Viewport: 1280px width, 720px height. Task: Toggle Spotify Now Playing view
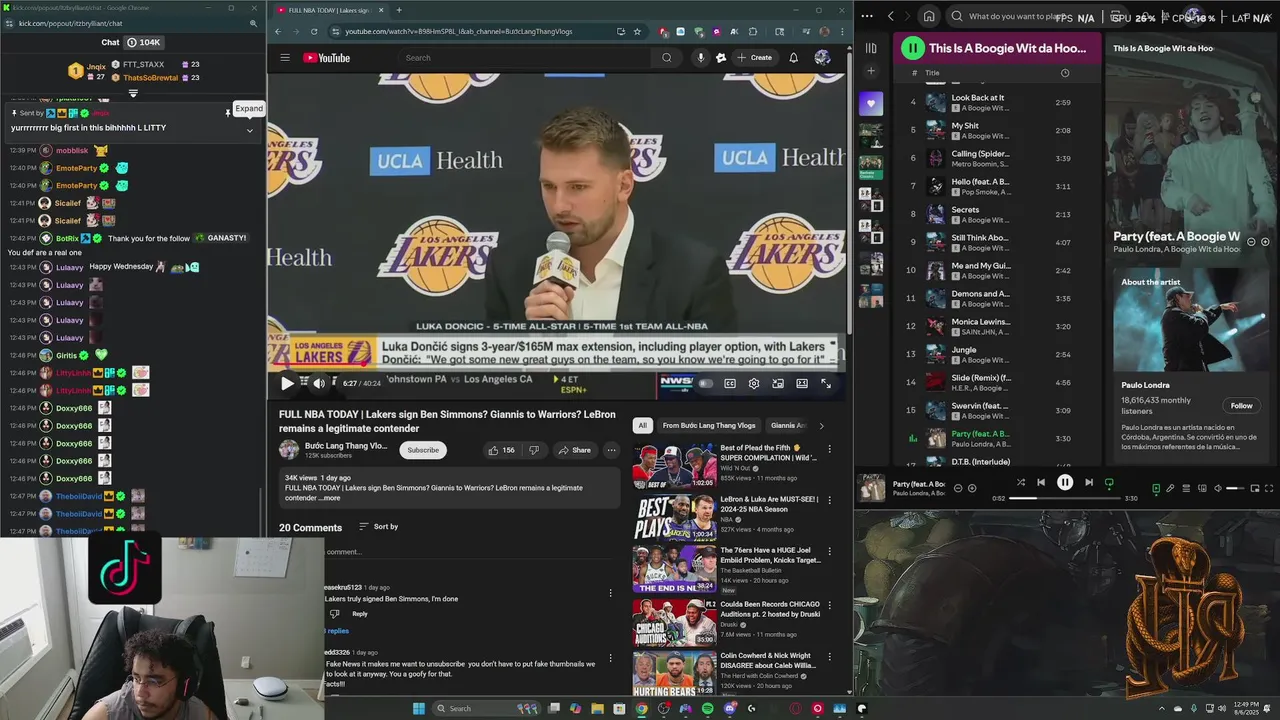[1156, 488]
